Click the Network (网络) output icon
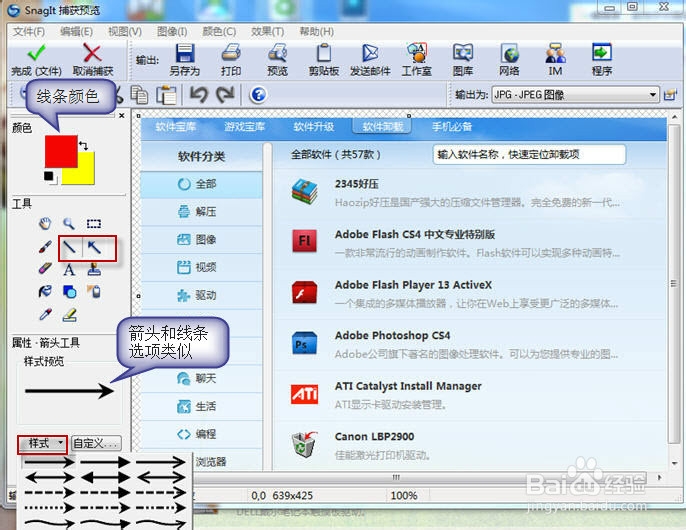The image size is (686, 530). pyautogui.click(x=509, y=53)
